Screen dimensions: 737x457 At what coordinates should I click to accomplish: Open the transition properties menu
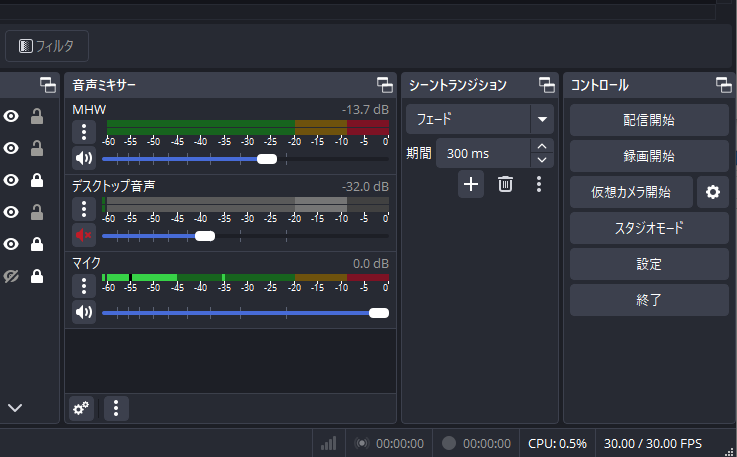click(x=539, y=184)
